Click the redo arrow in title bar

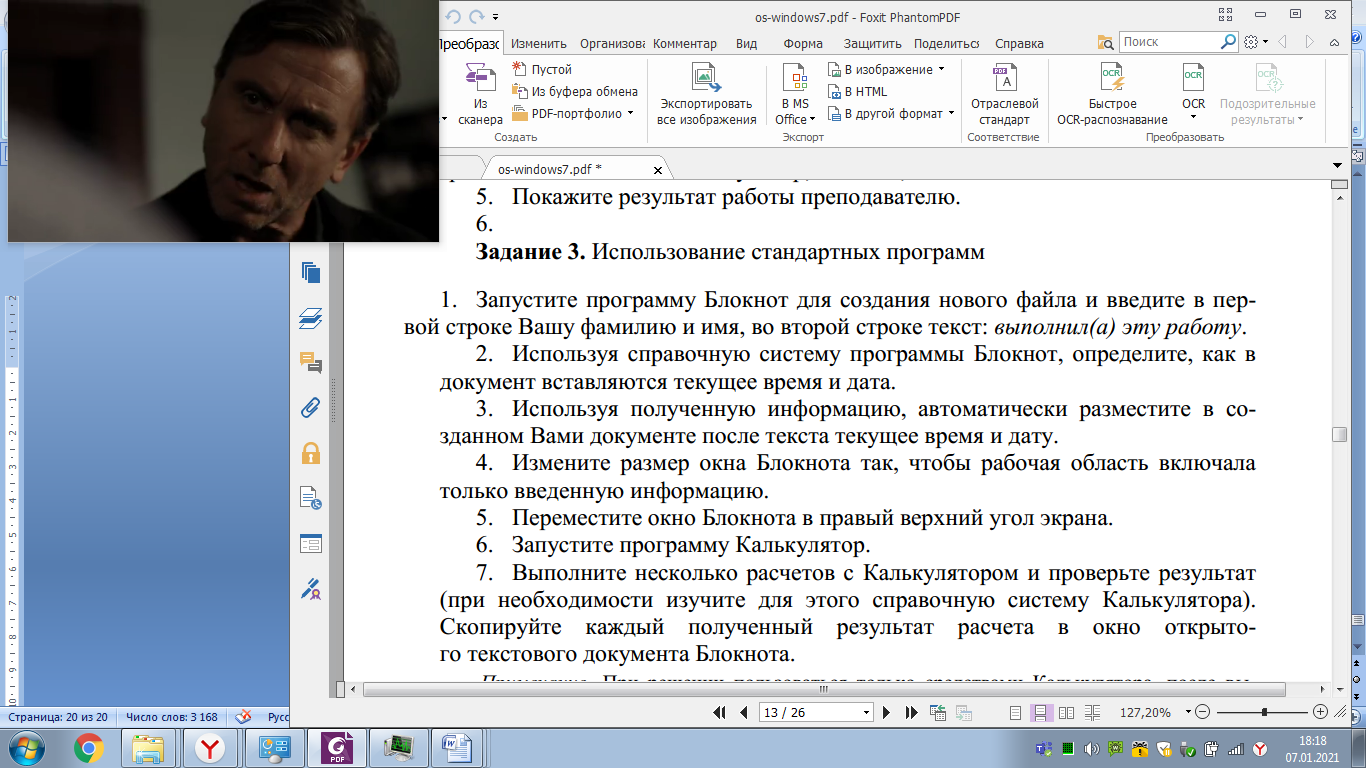[x=477, y=16]
